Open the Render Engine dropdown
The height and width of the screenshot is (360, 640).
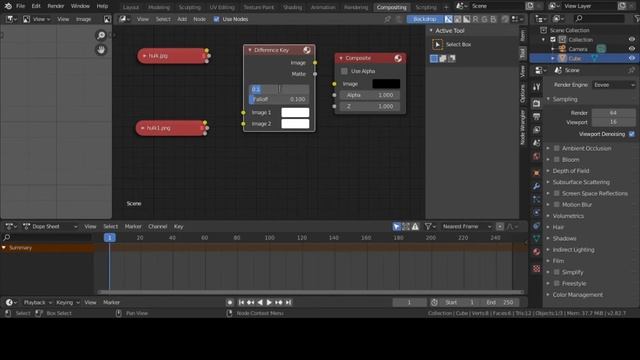click(614, 85)
